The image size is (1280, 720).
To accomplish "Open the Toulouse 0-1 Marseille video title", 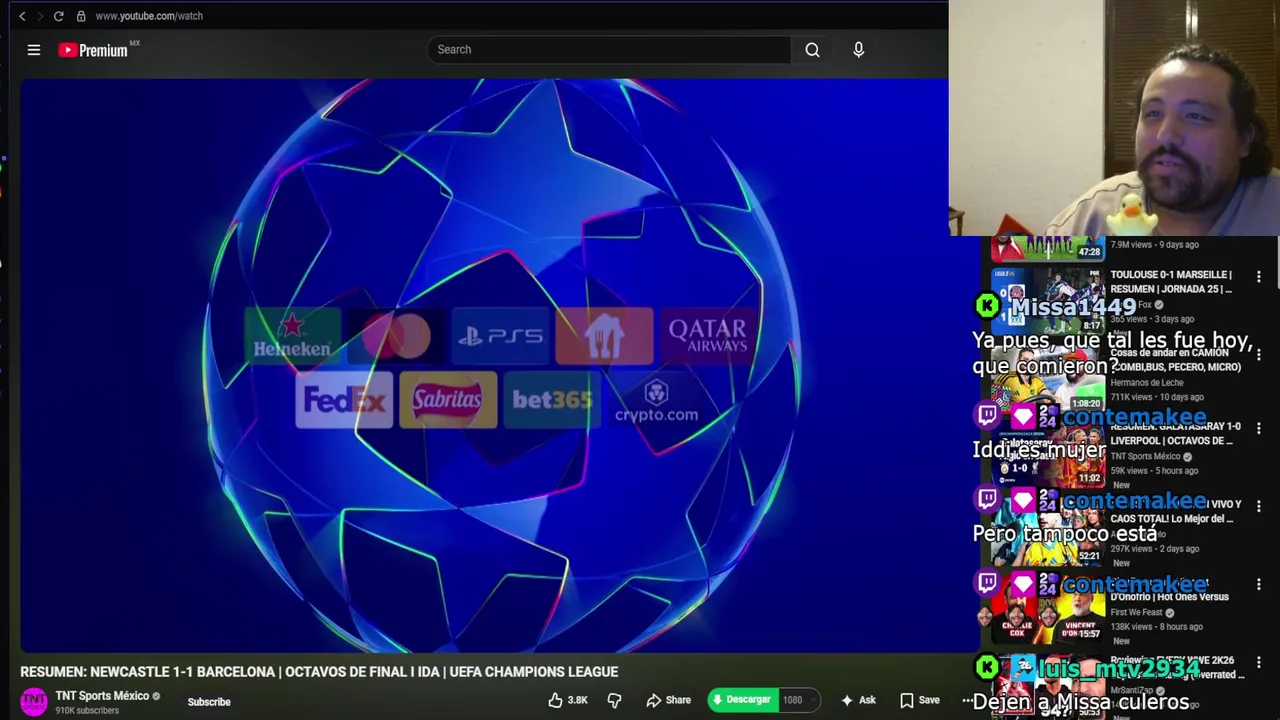I will pyautogui.click(x=1171, y=282).
